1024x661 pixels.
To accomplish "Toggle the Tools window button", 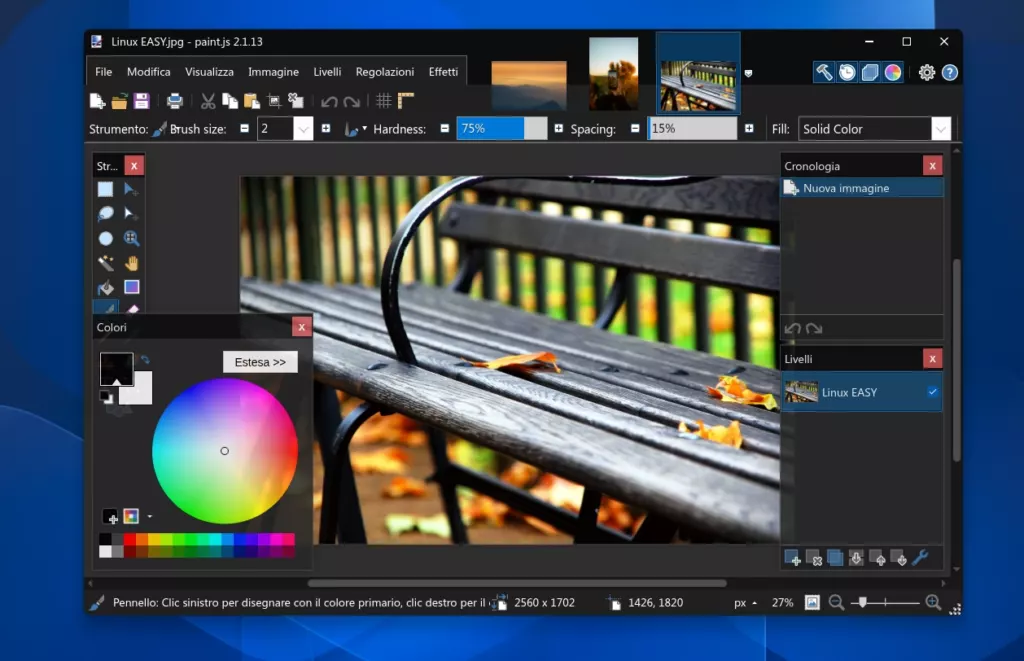I will point(824,73).
